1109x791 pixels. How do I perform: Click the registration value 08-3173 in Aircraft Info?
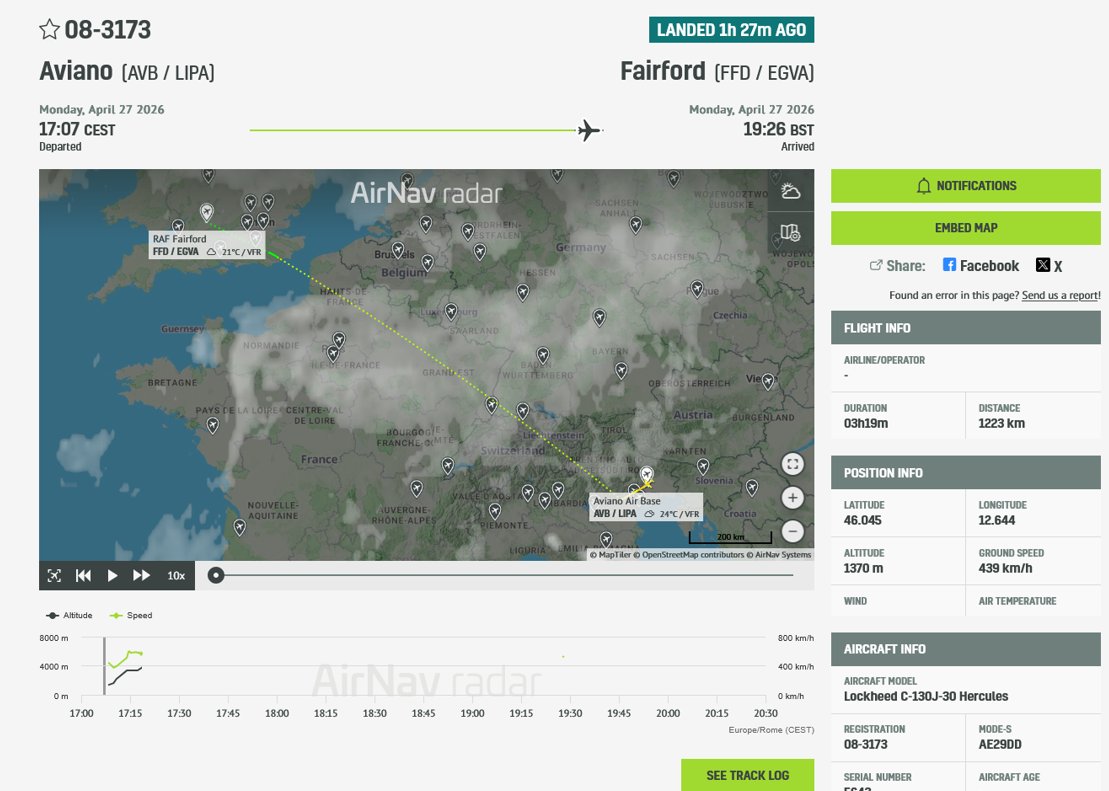pos(865,744)
